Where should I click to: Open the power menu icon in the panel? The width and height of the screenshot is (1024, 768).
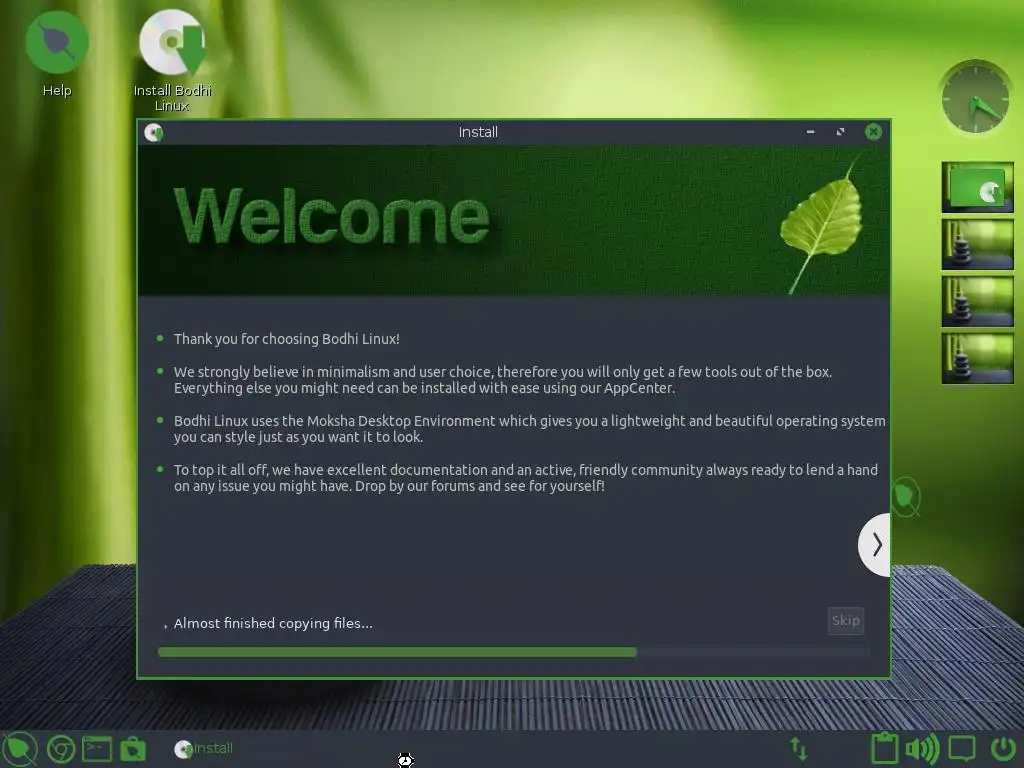[1003, 748]
